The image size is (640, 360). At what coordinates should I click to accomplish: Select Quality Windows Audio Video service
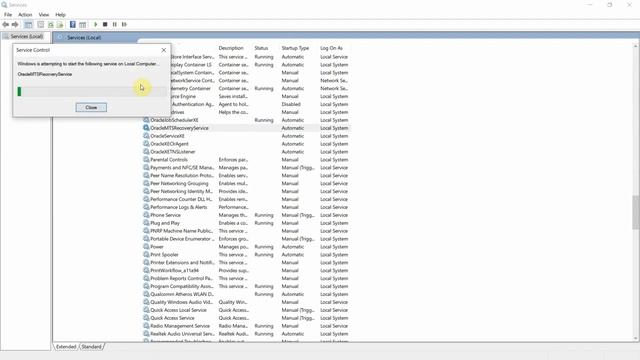tap(182, 302)
